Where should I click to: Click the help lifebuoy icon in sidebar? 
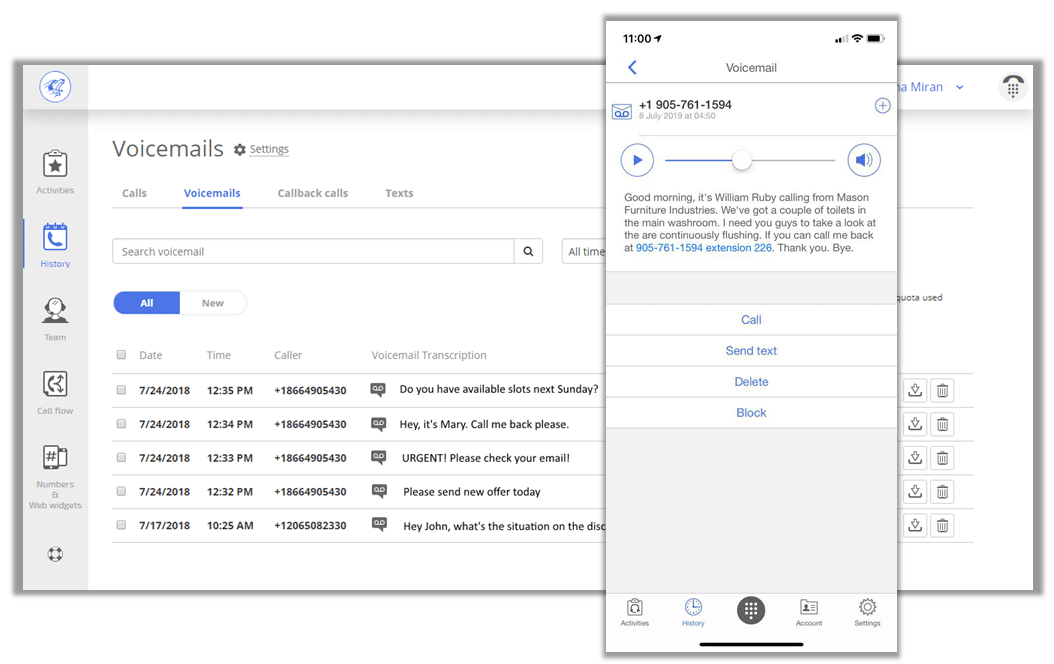[55, 554]
